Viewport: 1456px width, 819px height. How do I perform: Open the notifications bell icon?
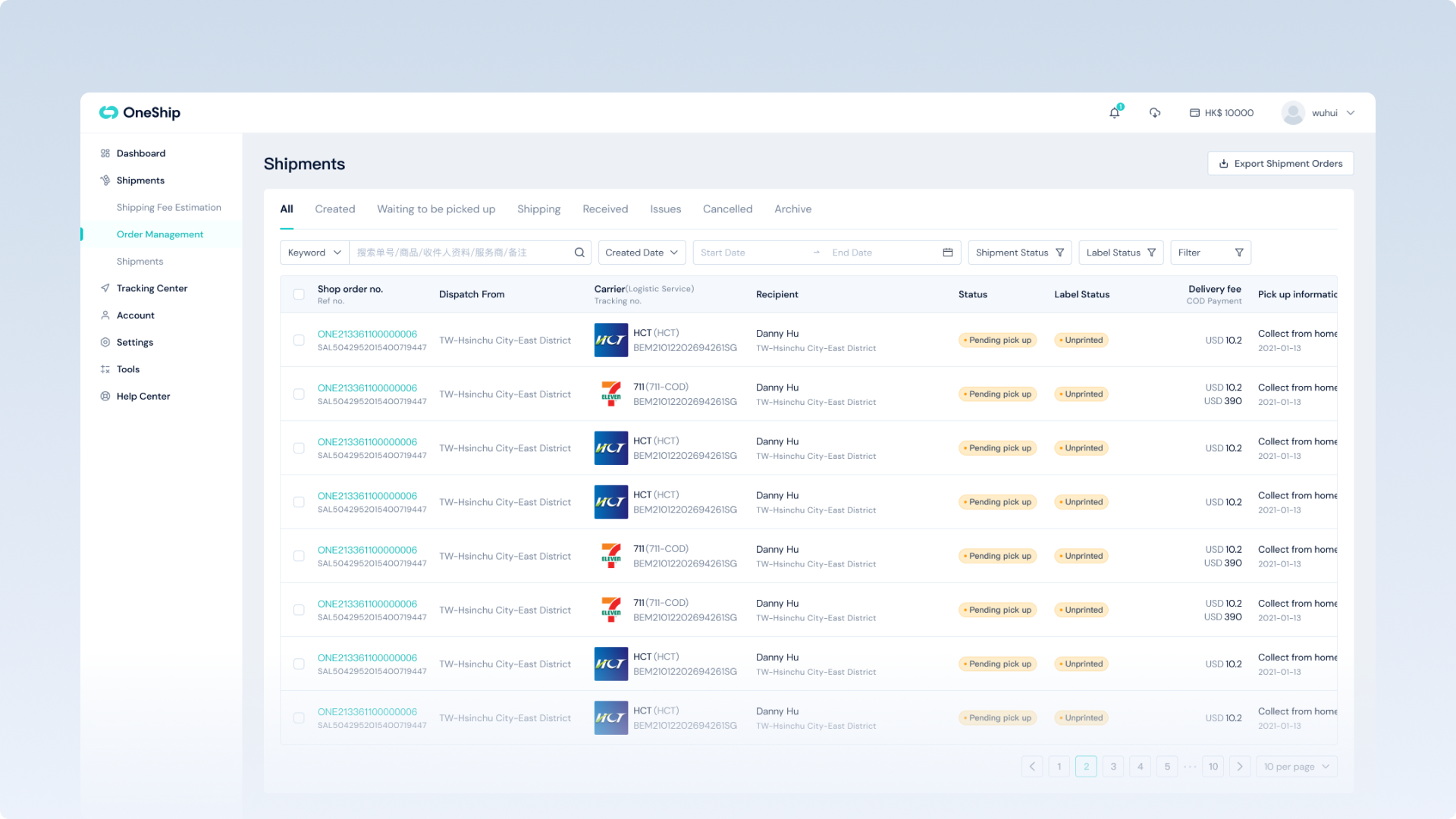pyautogui.click(x=1114, y=113)
